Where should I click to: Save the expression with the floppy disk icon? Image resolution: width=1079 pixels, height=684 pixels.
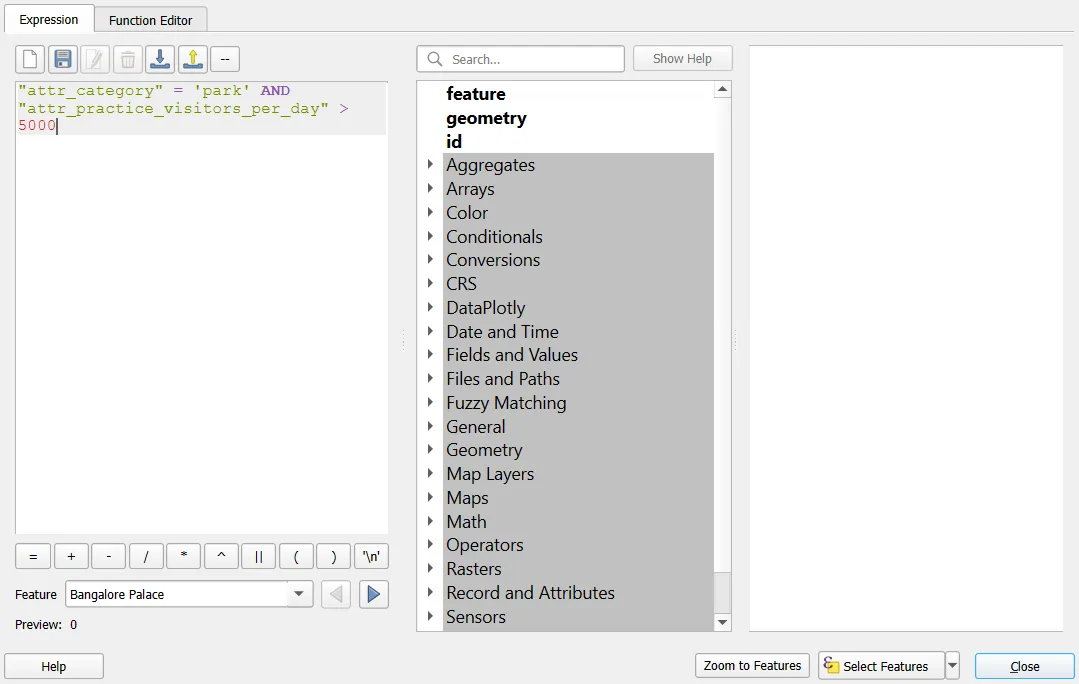[x=63, y=59]
